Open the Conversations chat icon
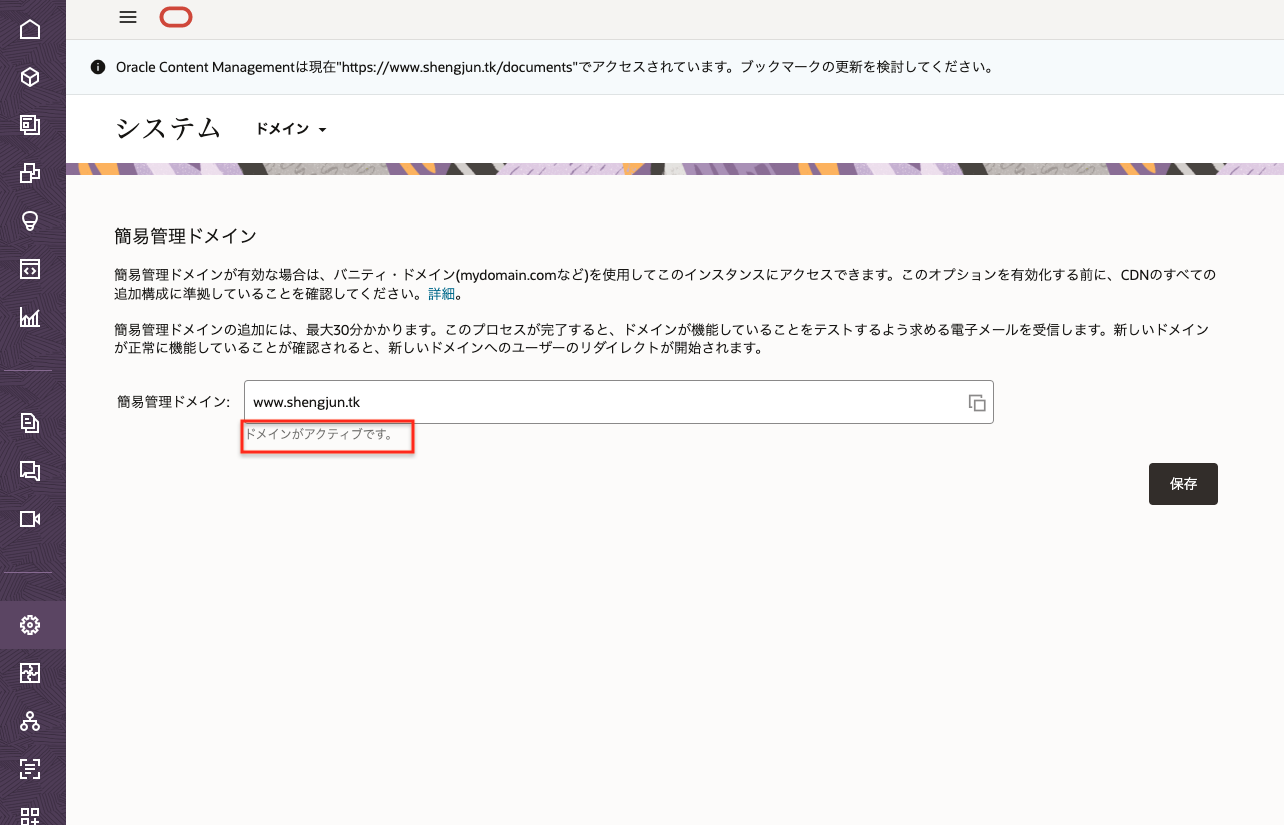The width and height of the screenshot is (1284, 825). [32, 470]
